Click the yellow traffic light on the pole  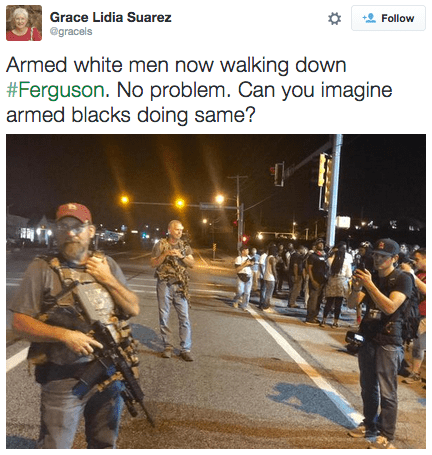322,170
